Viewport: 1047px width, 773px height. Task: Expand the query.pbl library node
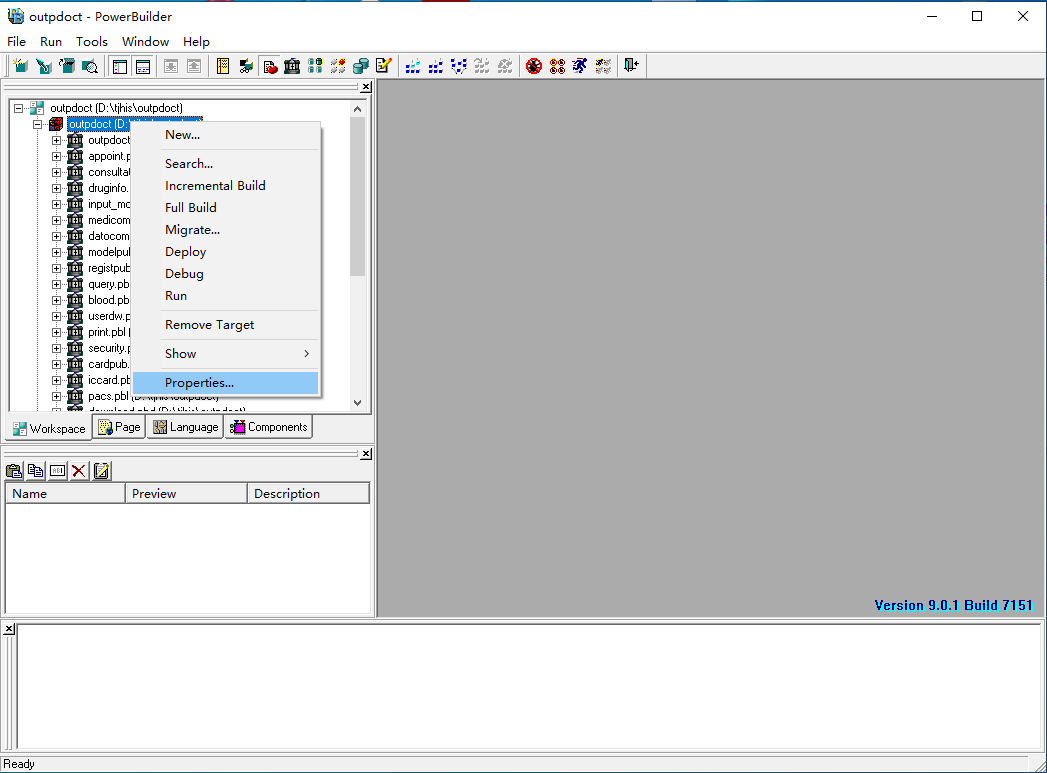[x=56, y=284]
